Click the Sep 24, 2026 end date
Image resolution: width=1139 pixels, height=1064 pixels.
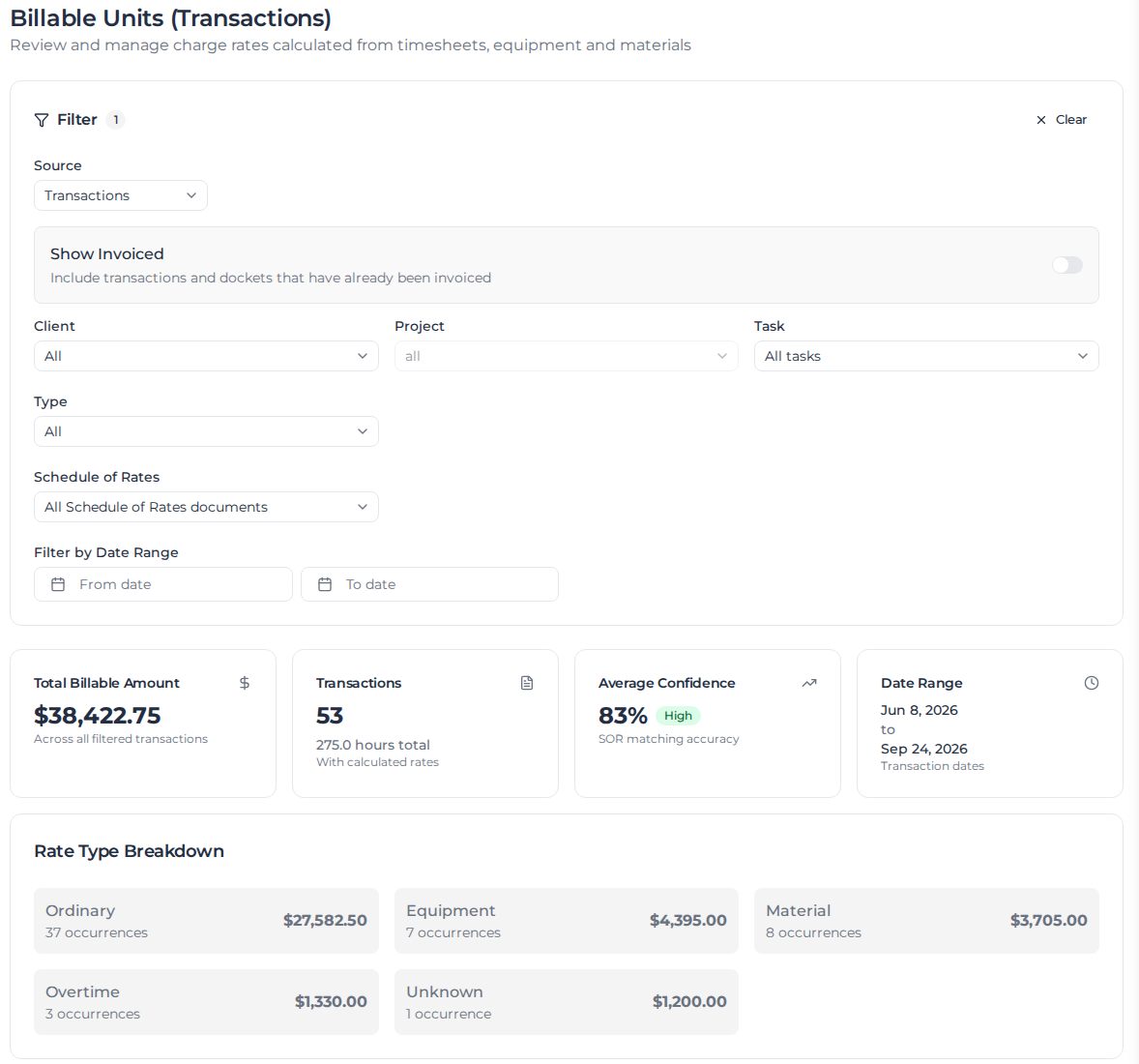[x=924, y=749]
